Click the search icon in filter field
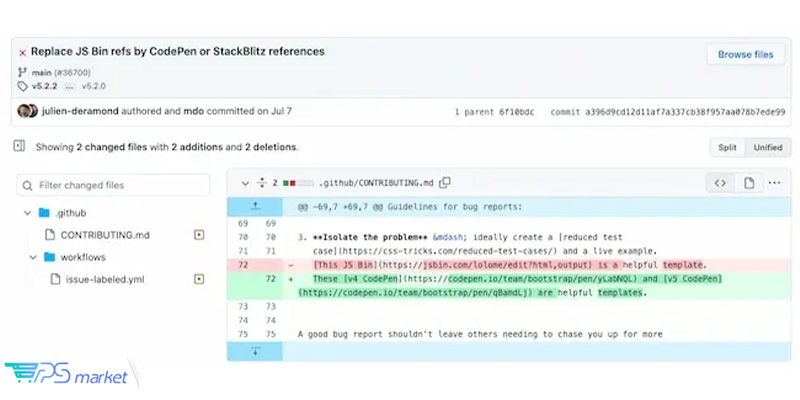Image resolution: width=800 pixels, height=400 pixels. tap(28, 185)
